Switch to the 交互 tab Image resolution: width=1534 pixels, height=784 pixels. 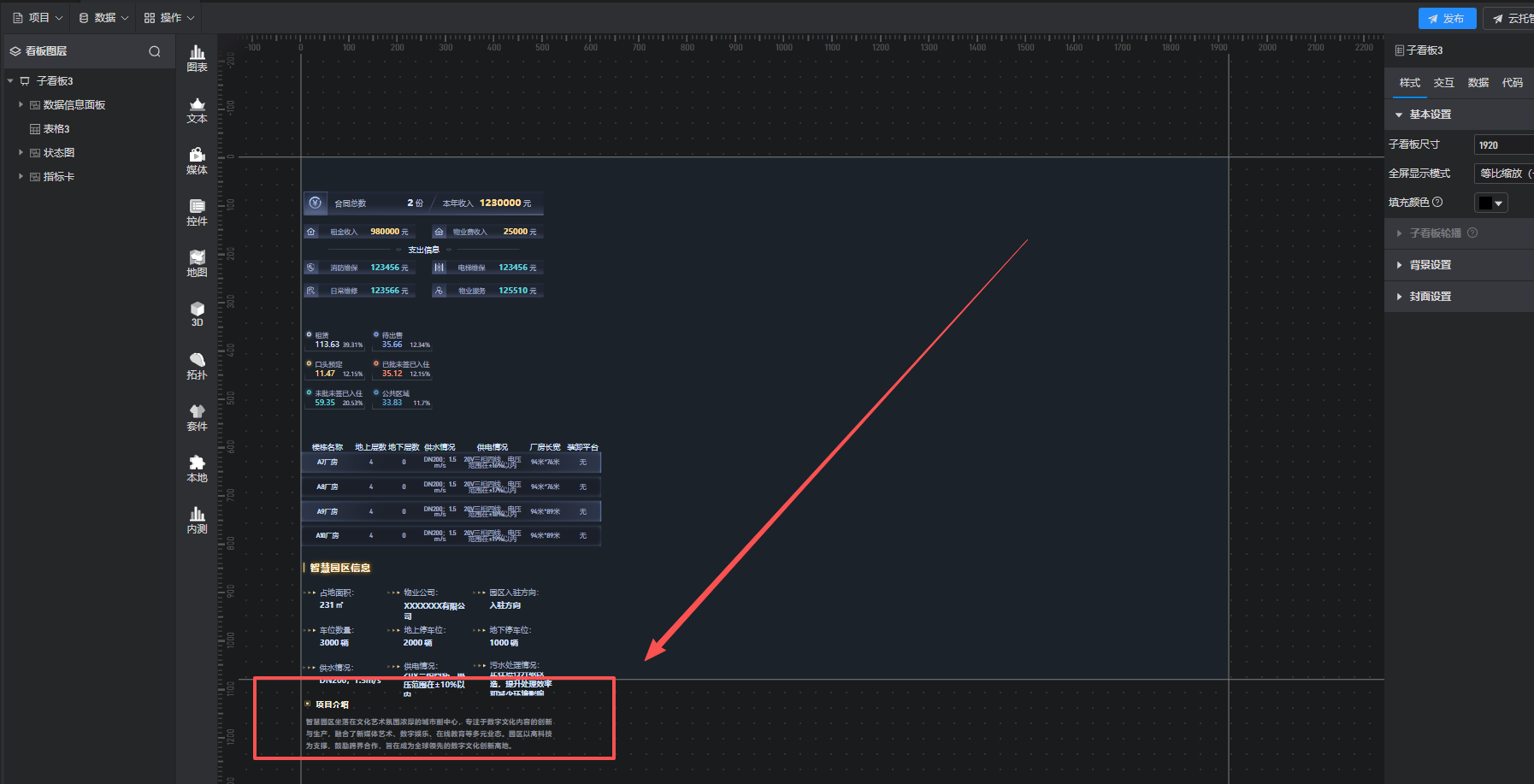click(1443, 83)
